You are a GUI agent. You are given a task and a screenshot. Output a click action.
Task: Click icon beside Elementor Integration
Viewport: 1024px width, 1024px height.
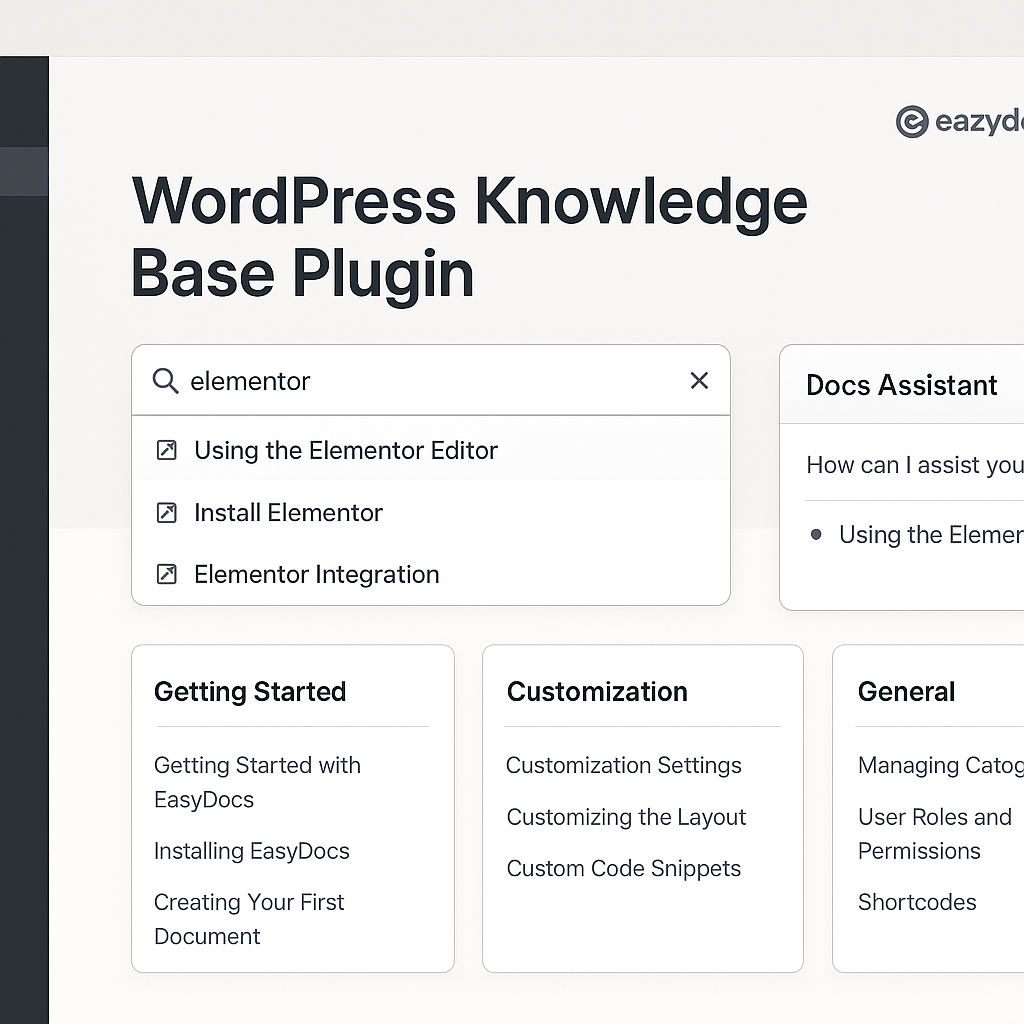tap(167, 575)
